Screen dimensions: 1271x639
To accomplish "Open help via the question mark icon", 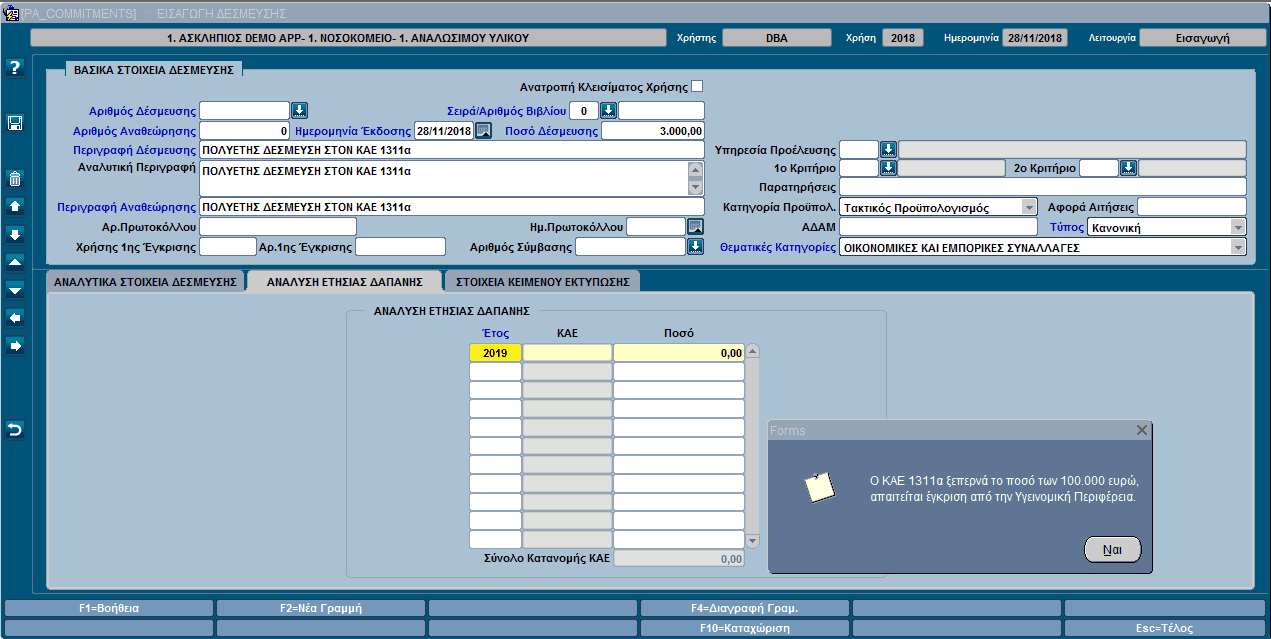I will click(14, 68).
